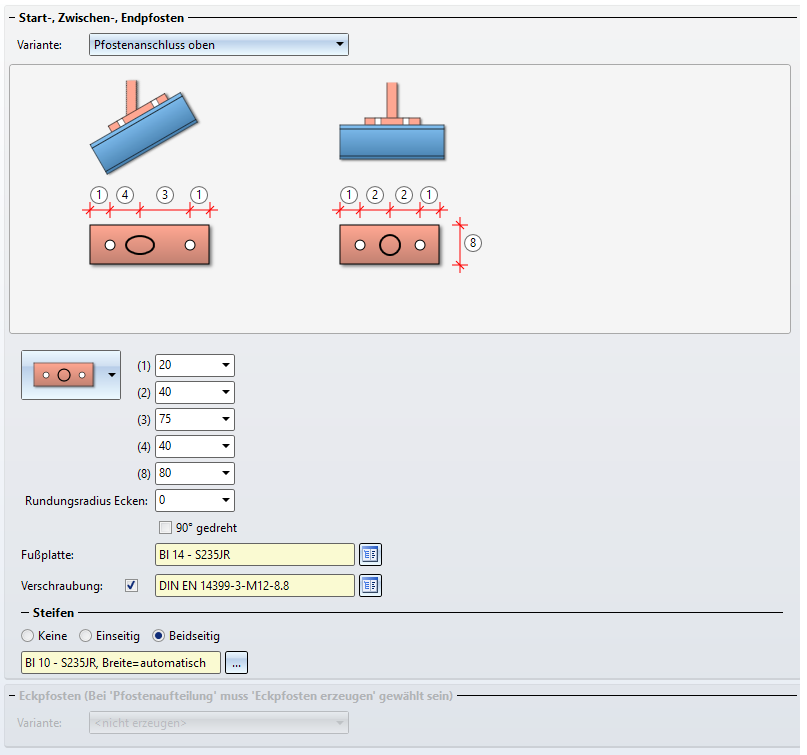Expand the dropdown for dimension (3)
Image resolution: width=807 pixels, height=755 pixels.
point(226,419)
